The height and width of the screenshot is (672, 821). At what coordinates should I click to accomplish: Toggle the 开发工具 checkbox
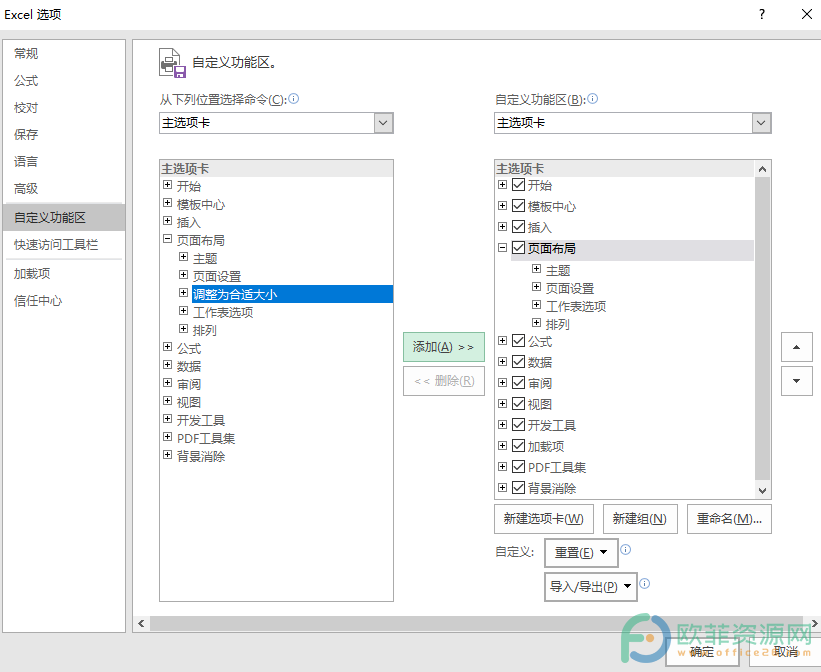tap(518, 424)
